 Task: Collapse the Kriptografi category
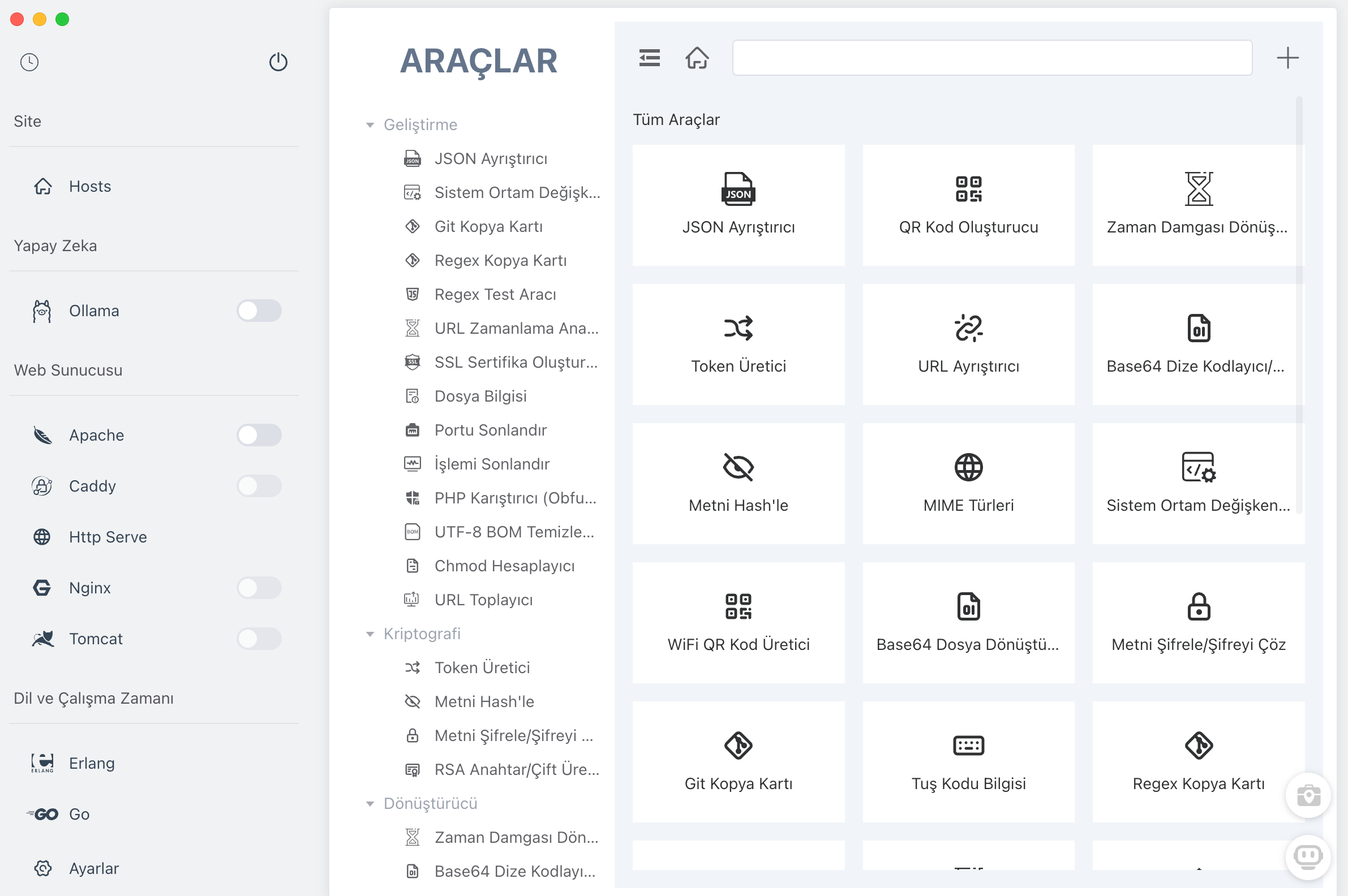[x=370, y=634]
